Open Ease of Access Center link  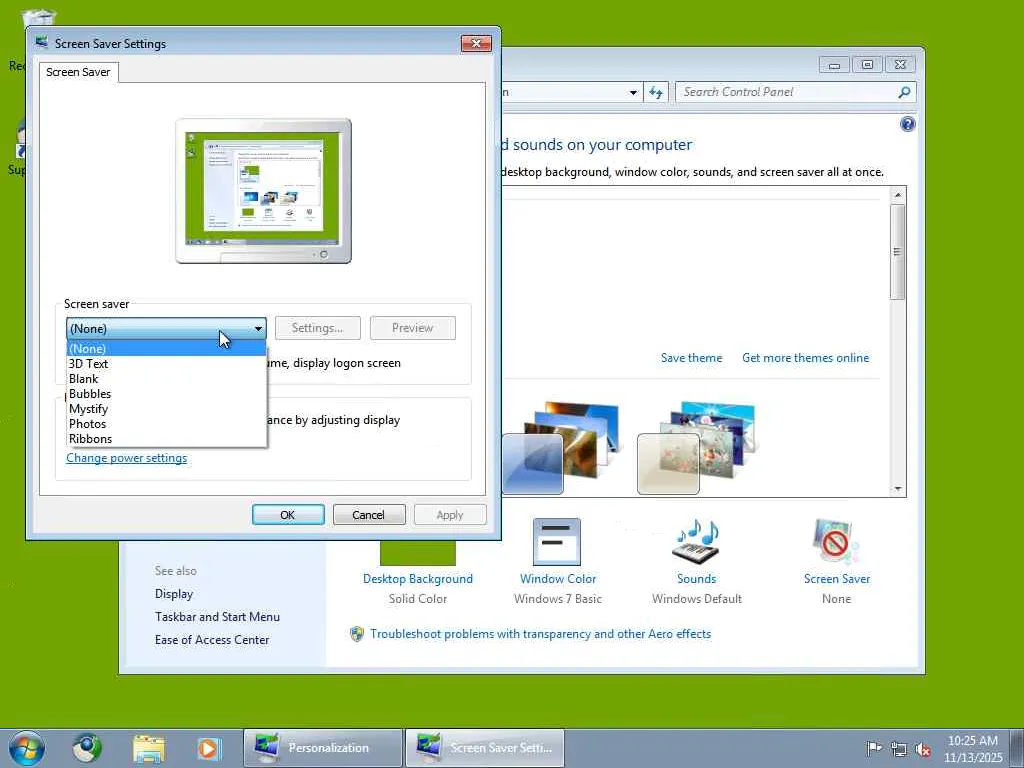click(x=212, y=640)
